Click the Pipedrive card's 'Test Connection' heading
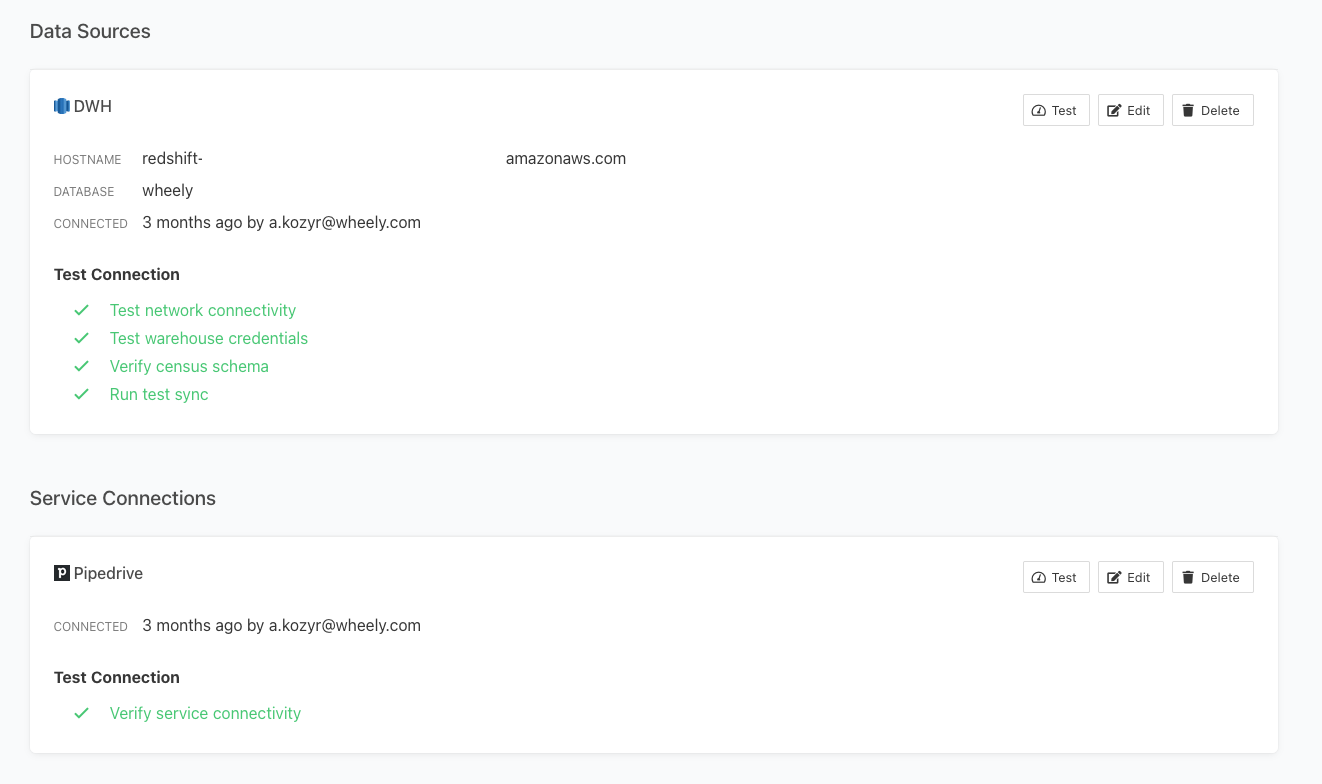Viewport: 1322px width, 784px height. pyautogui.click(x=117, y=677)
